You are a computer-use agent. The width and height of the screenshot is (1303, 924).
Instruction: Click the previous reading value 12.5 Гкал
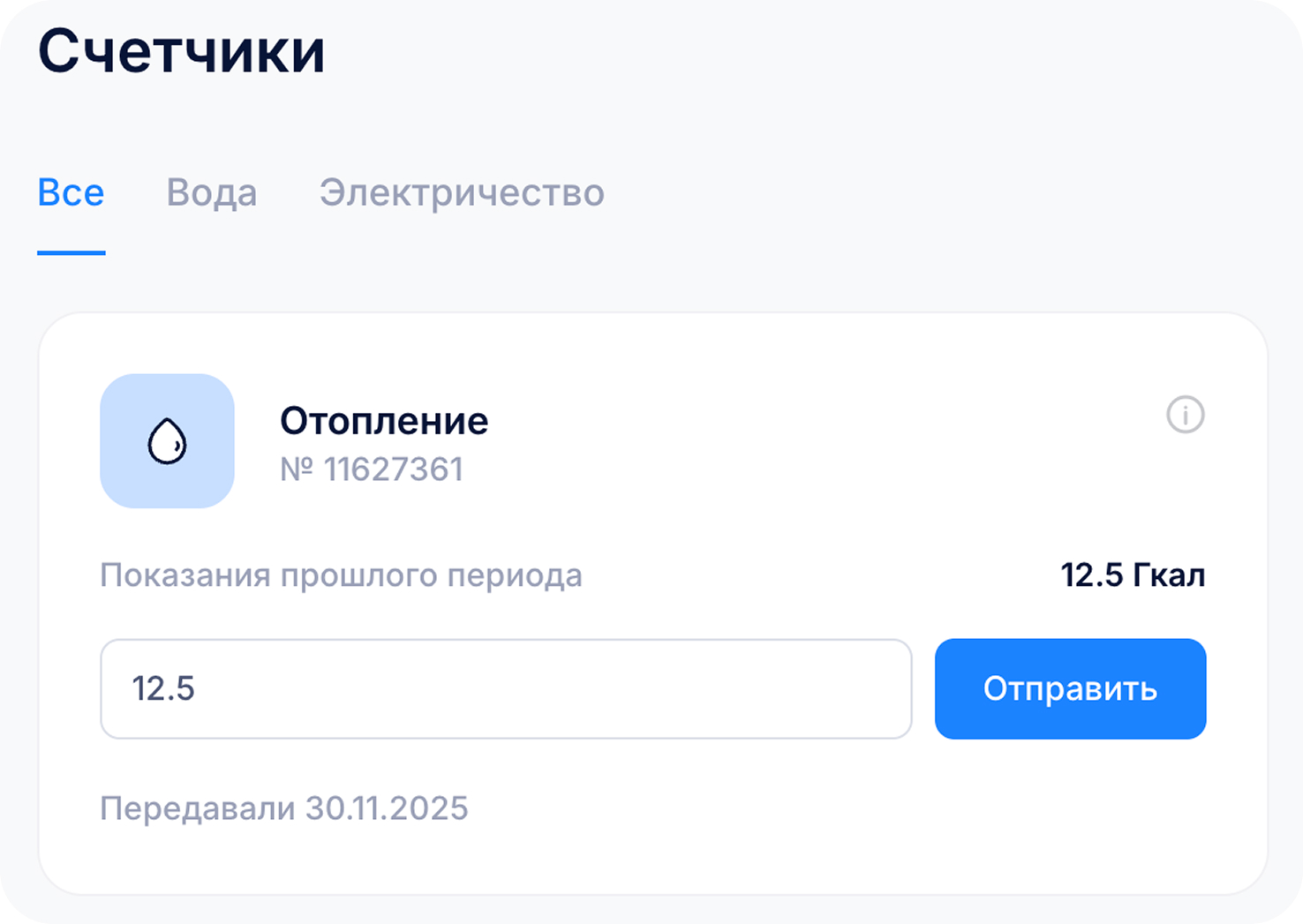point(1132,575)
